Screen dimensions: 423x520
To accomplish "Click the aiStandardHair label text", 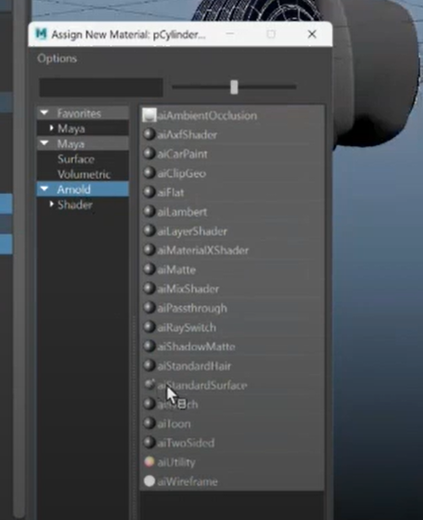I will (194, 366).
